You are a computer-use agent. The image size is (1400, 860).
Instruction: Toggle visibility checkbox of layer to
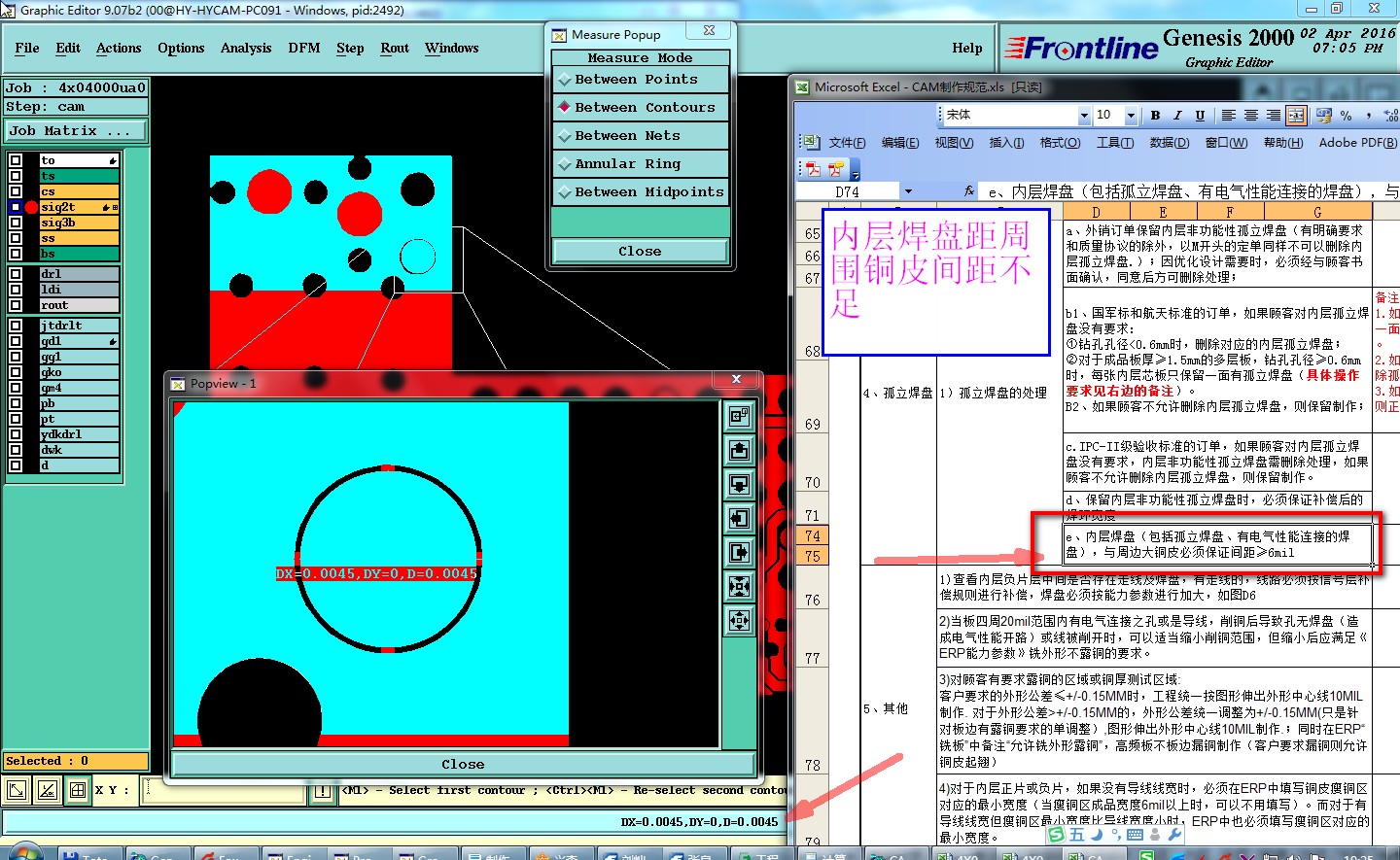tap(16, 160)
